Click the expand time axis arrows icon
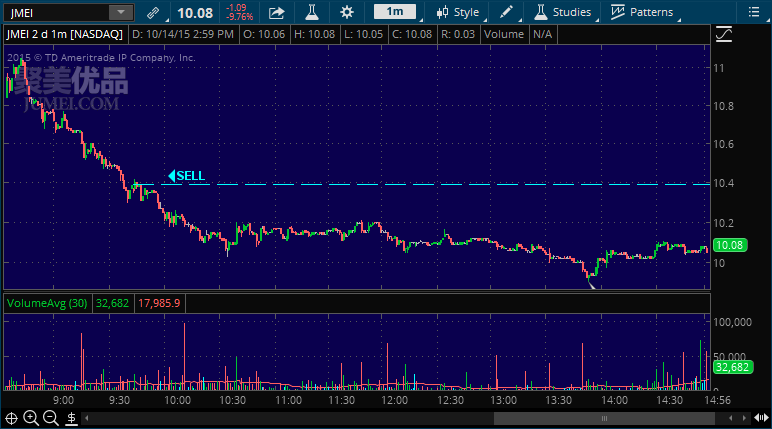Viewport: 772px width, 429px height. point(761,419)
